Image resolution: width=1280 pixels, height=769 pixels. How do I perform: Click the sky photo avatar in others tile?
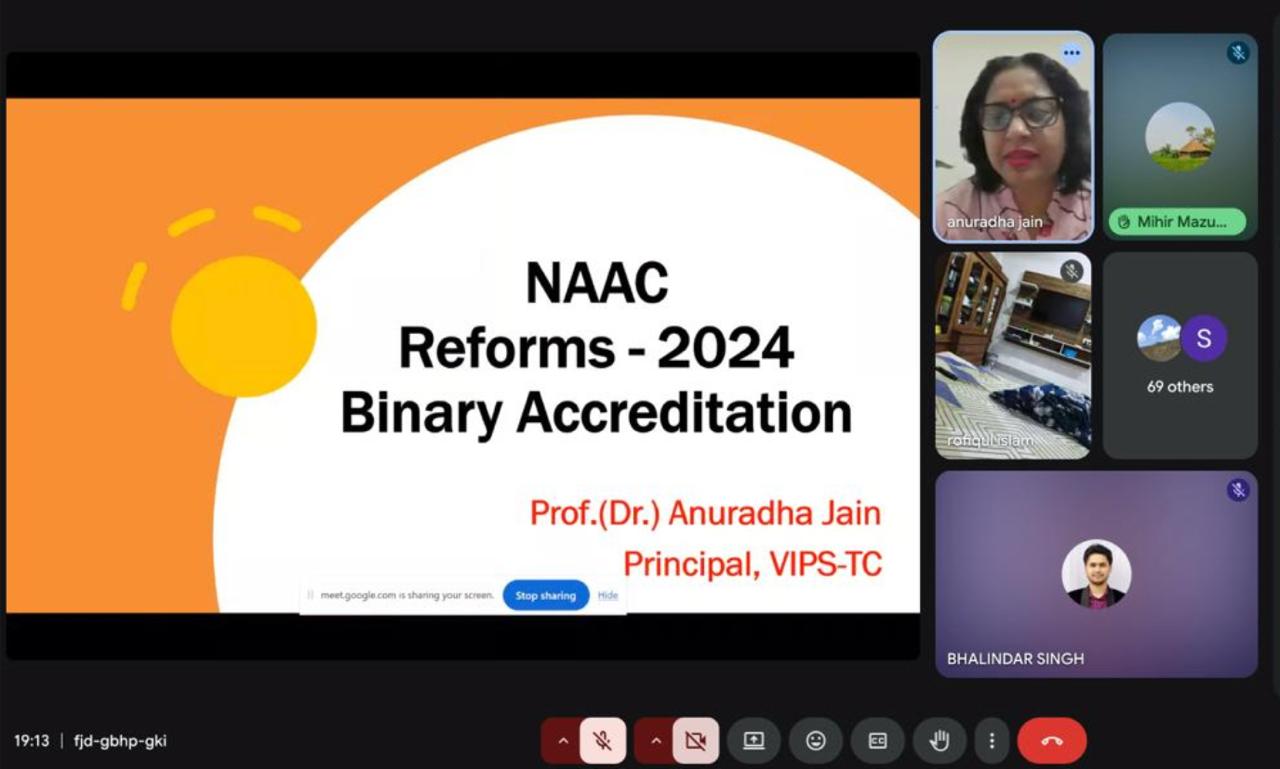click(1160, 338)
